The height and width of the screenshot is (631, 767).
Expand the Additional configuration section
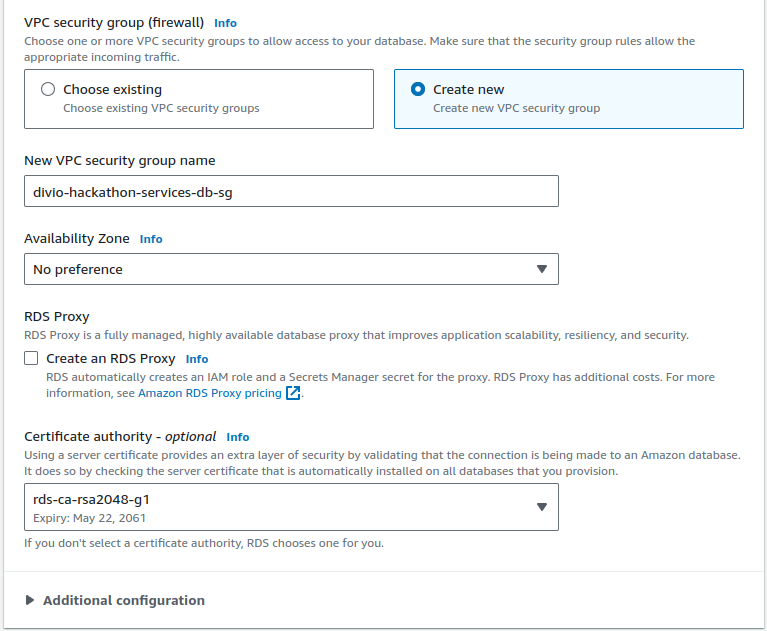[123, 600]
